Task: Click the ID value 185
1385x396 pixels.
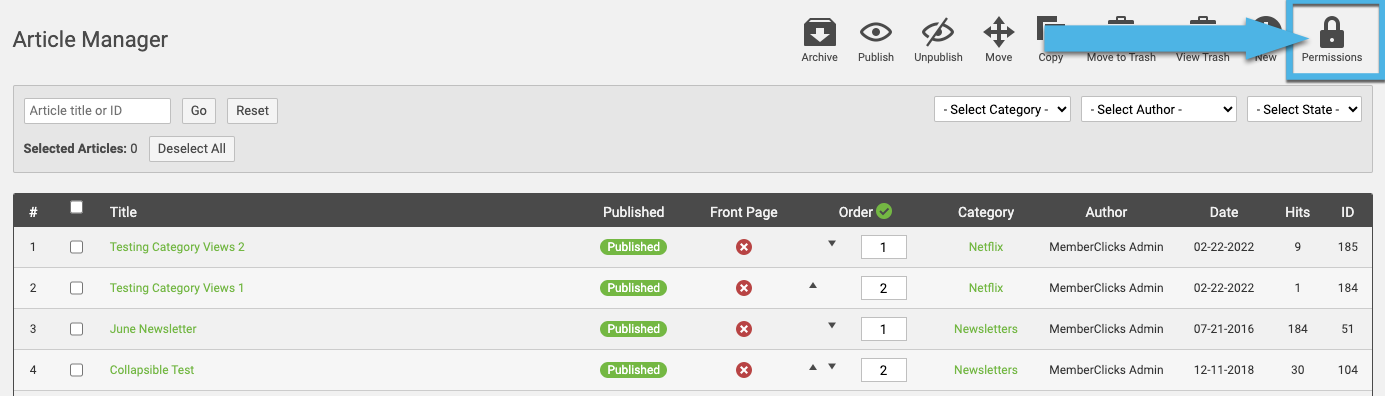Action: pos(1348,247)
